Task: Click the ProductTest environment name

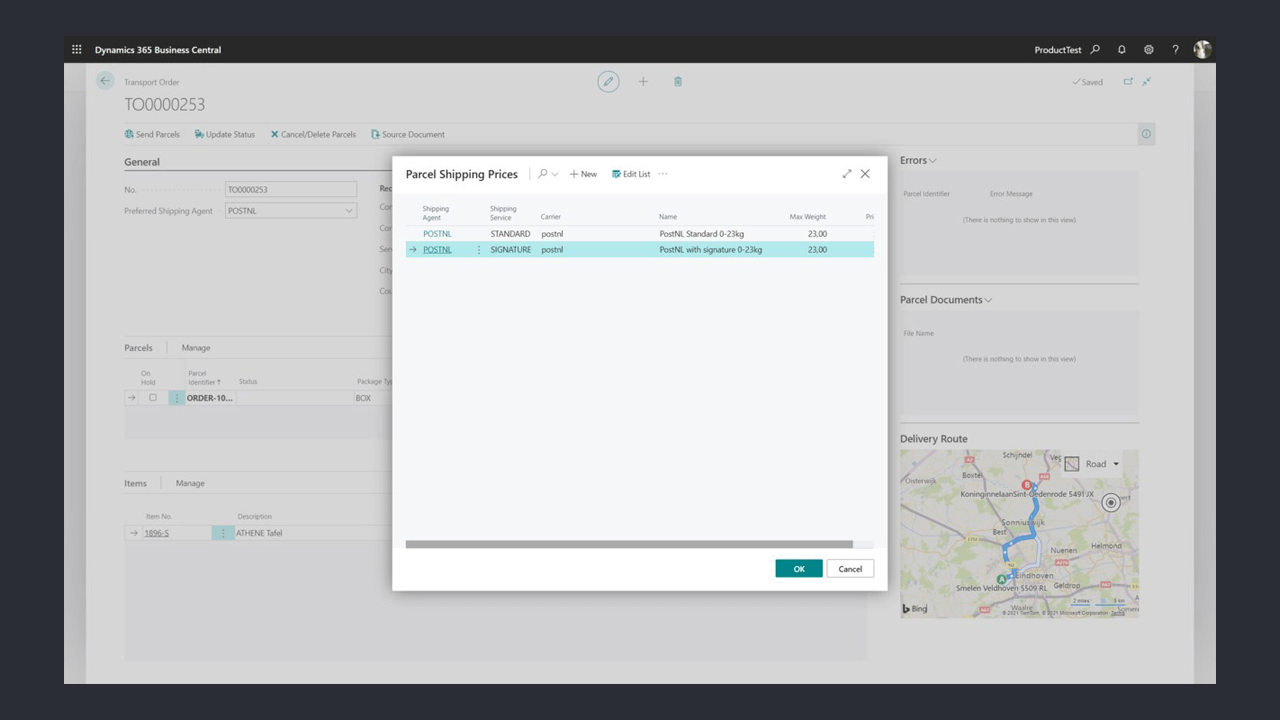Action: [1058, 50]
